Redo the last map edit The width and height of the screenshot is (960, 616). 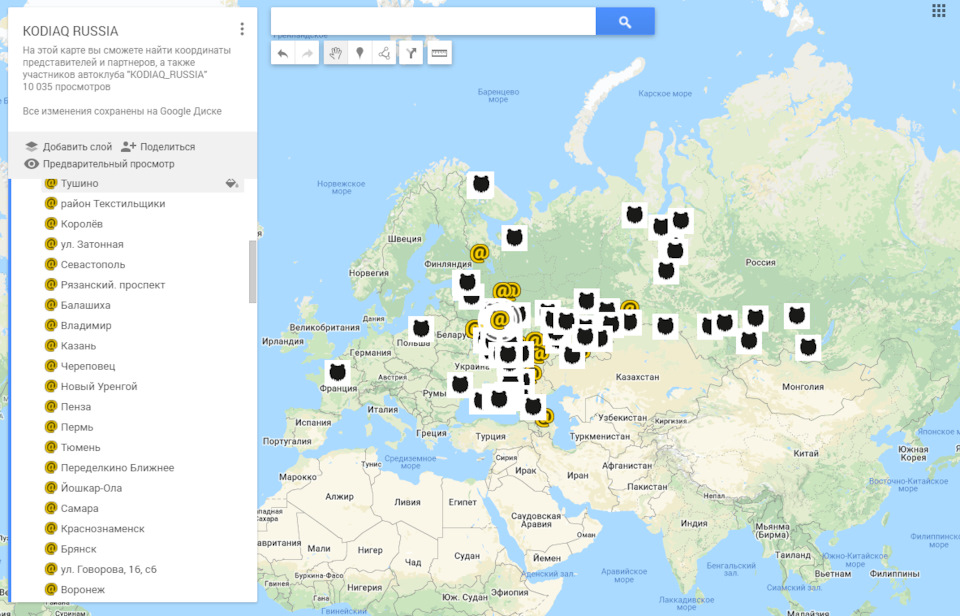(307, 53)
